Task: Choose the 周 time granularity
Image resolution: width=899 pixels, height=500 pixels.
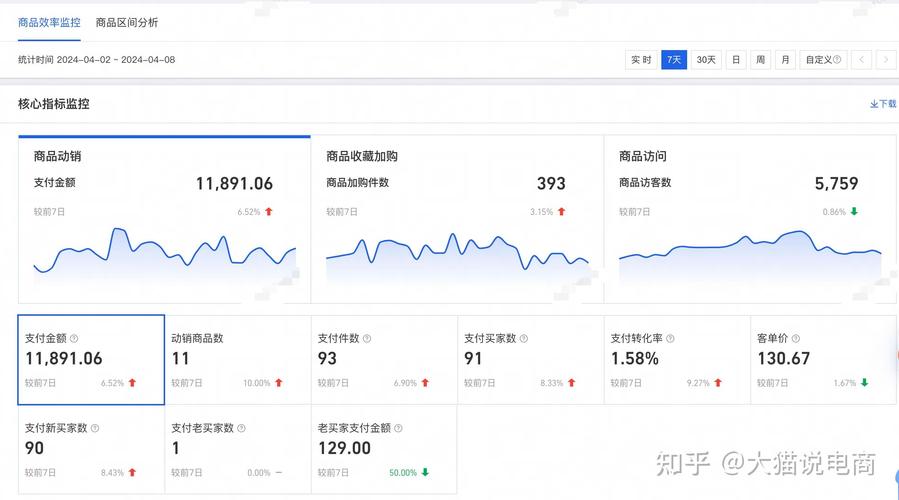Action: [760, 60]
